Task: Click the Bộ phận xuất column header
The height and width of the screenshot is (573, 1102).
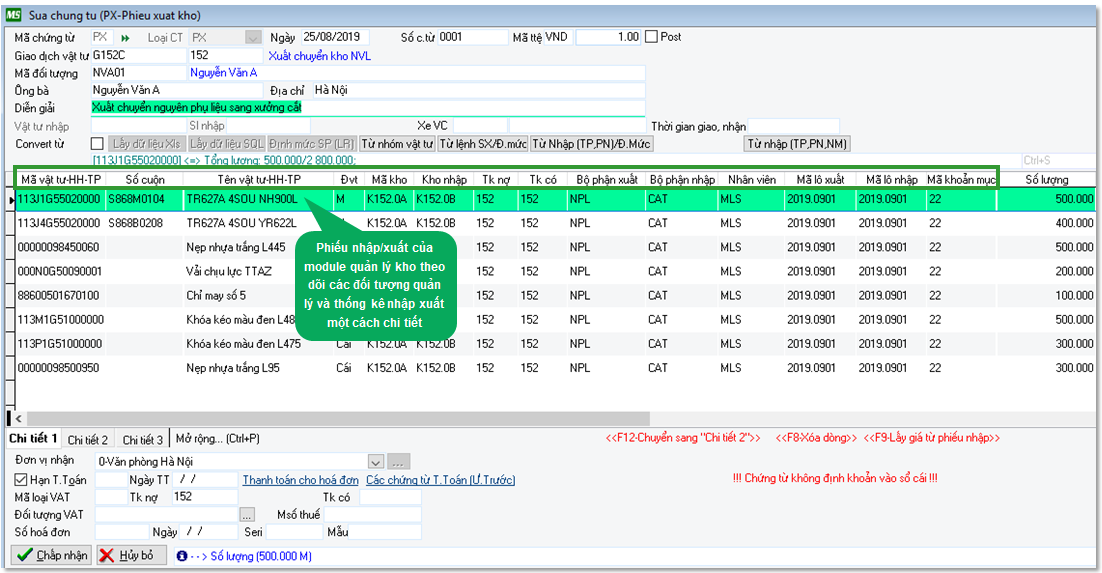Action: coord(607,179)
